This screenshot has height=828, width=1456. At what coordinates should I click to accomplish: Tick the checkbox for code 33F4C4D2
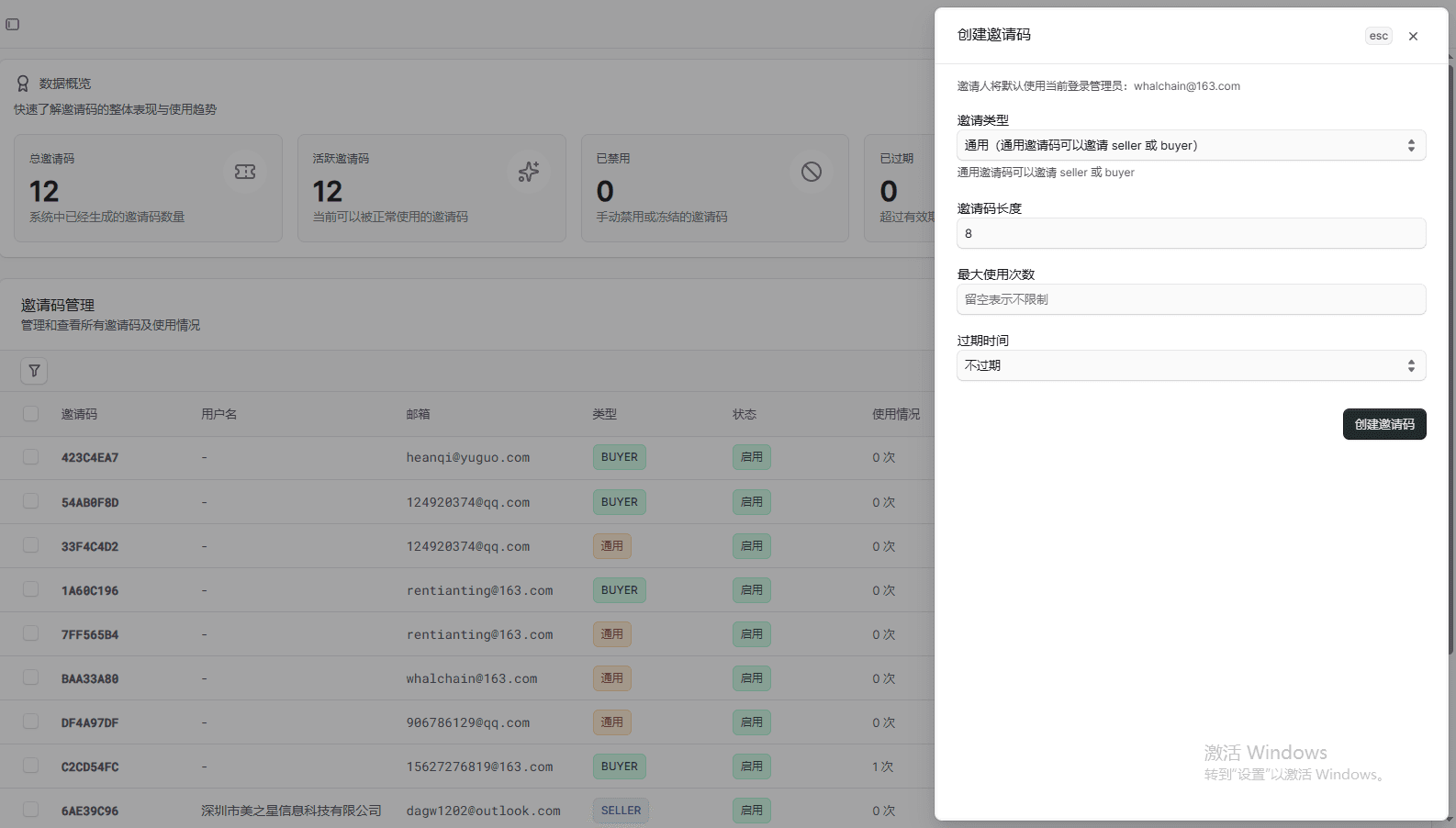point(31,545)
